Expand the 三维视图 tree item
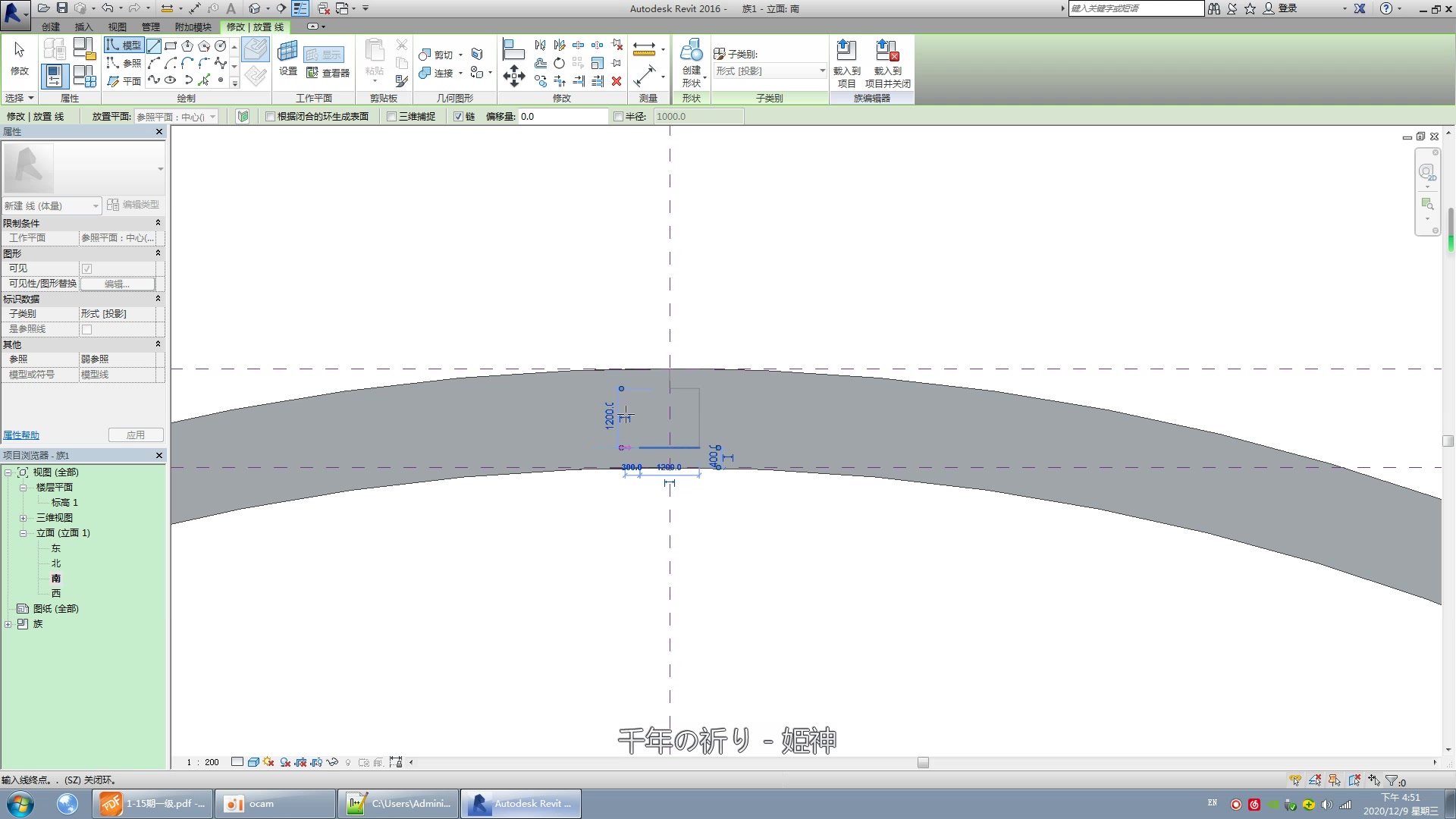 click(22, 517)
